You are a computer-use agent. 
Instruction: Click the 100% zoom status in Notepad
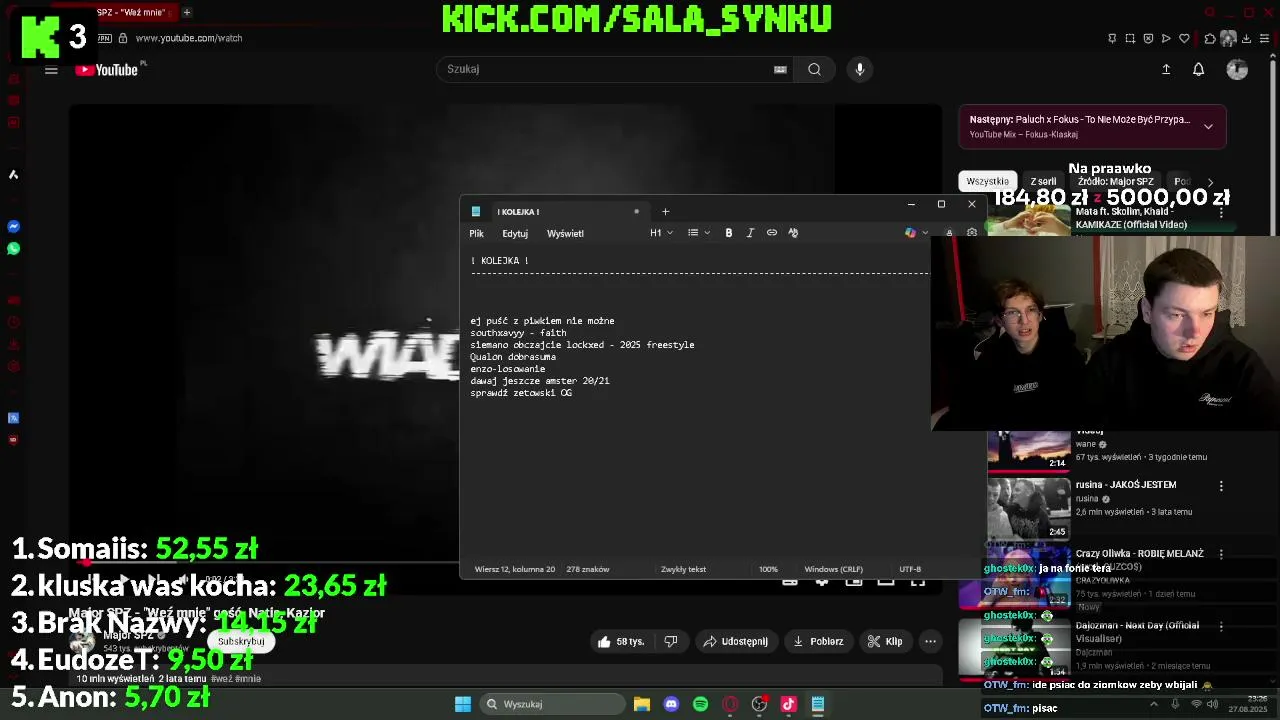(768, 569)
